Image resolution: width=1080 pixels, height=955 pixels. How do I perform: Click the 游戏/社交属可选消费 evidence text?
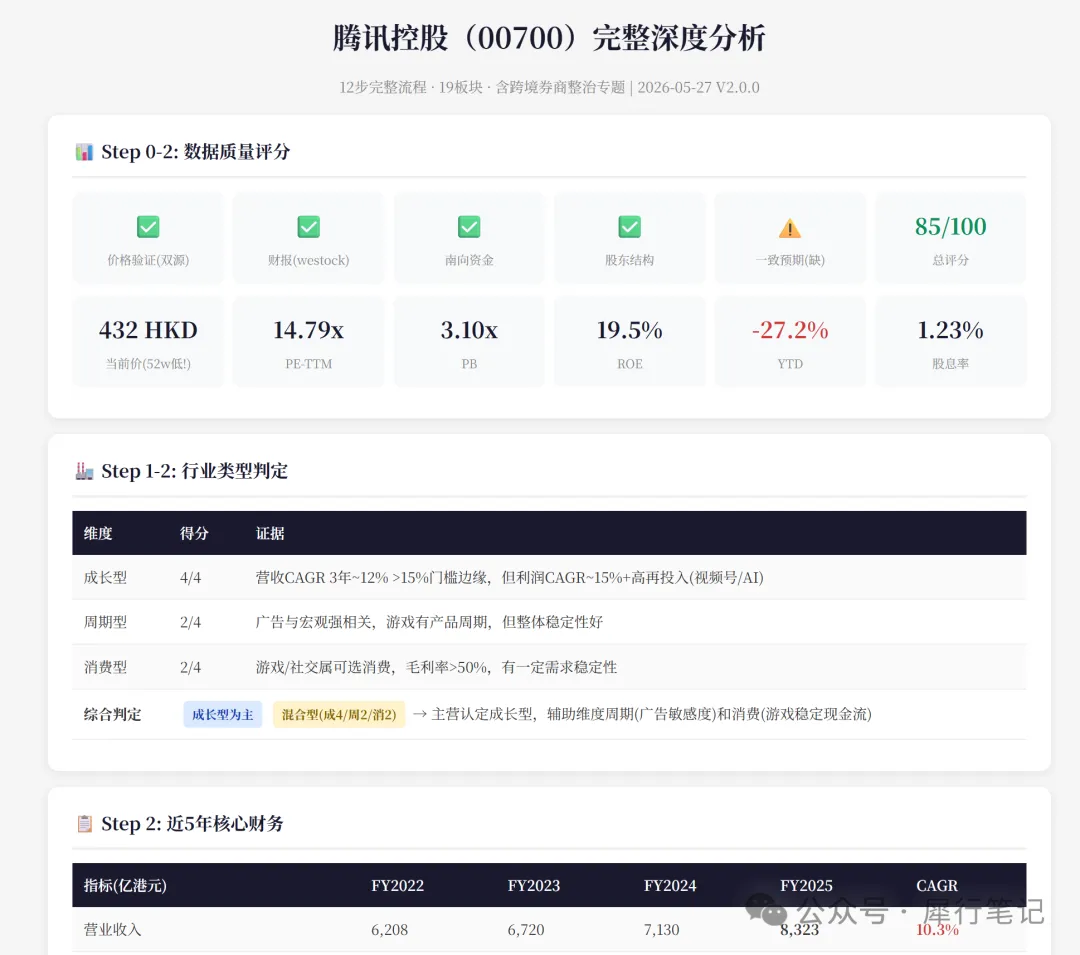tap(436, 667)
